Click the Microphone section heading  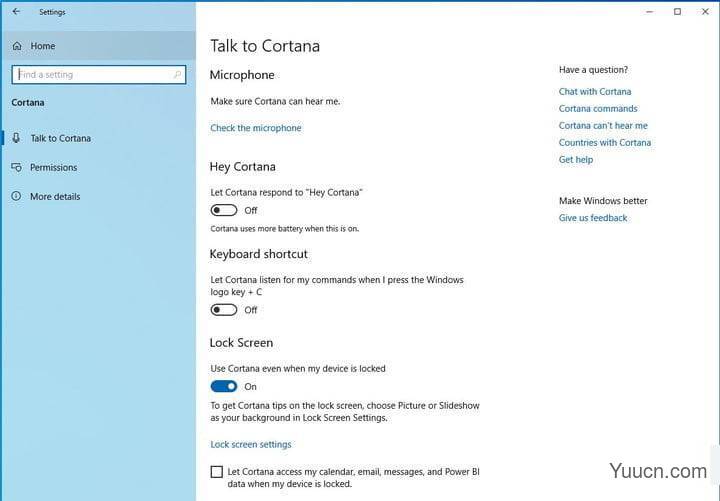point(242,75)
